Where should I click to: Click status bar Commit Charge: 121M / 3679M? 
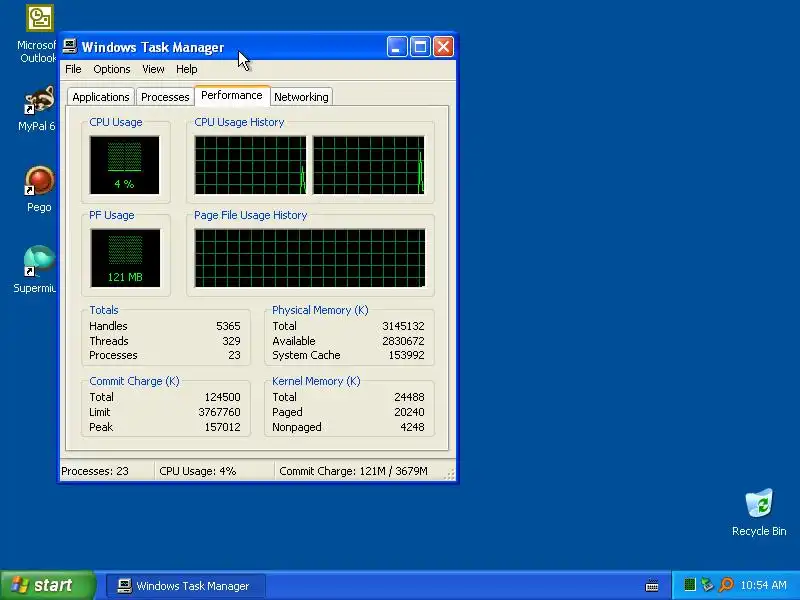[x=353, y=471]
